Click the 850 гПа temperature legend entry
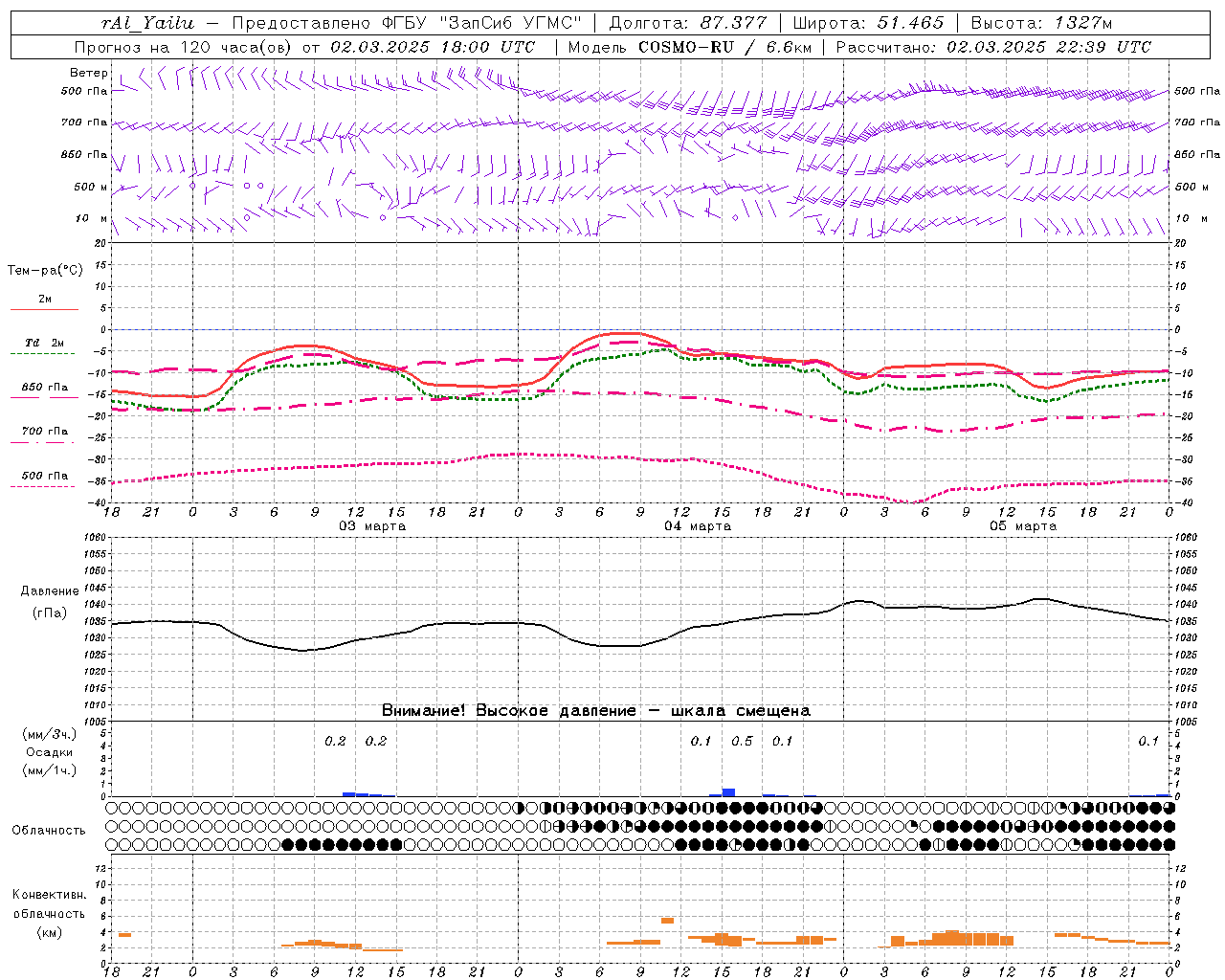This screenshot has height=980, width=1225. [x=44, y=390]
